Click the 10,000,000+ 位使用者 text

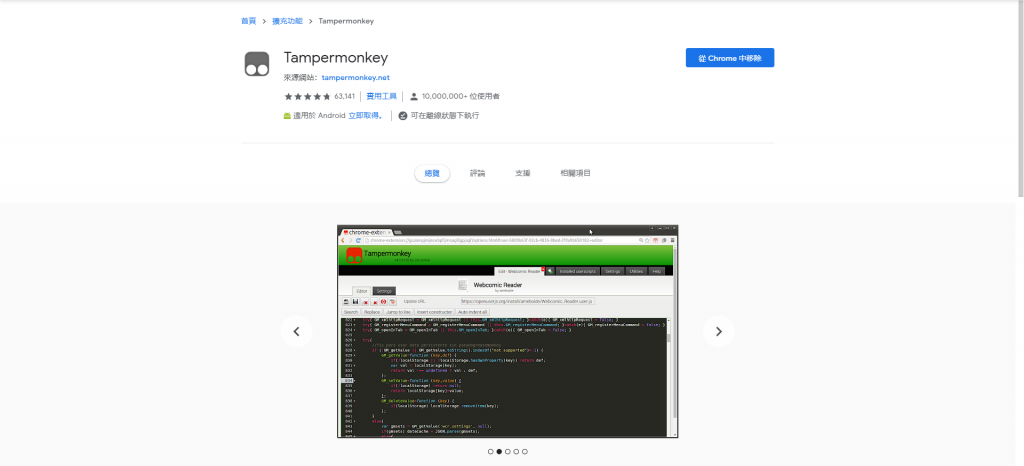coord(460,97)
